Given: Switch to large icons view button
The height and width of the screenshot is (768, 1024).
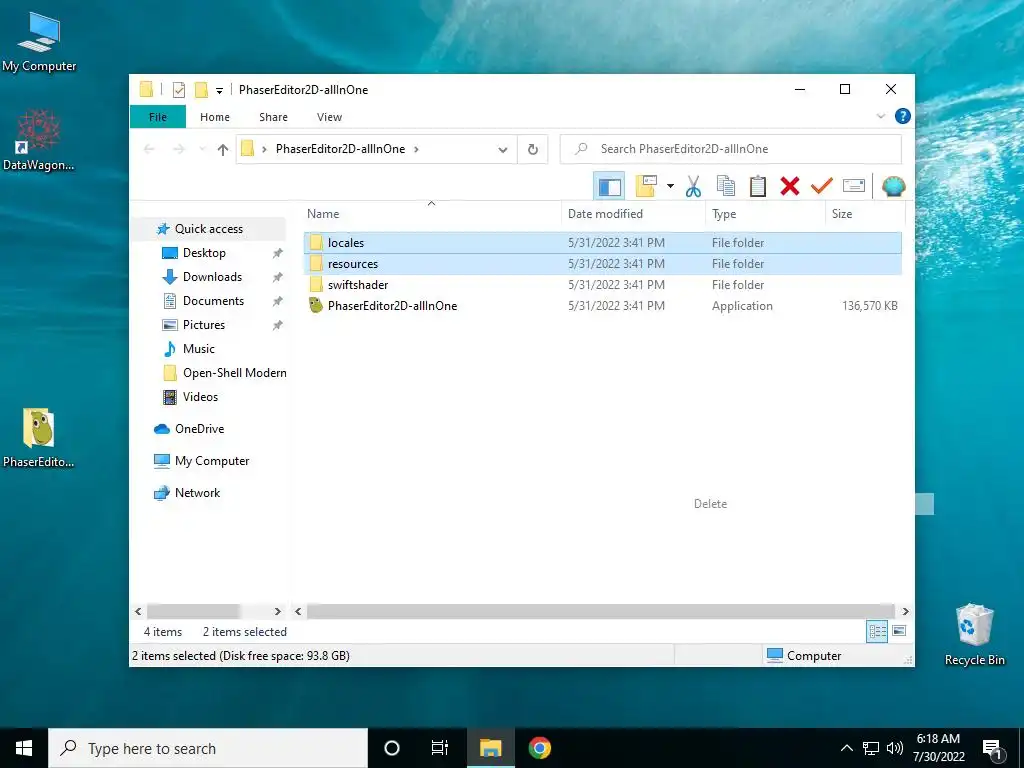Looking at the screenshot, I should (899, 631).
